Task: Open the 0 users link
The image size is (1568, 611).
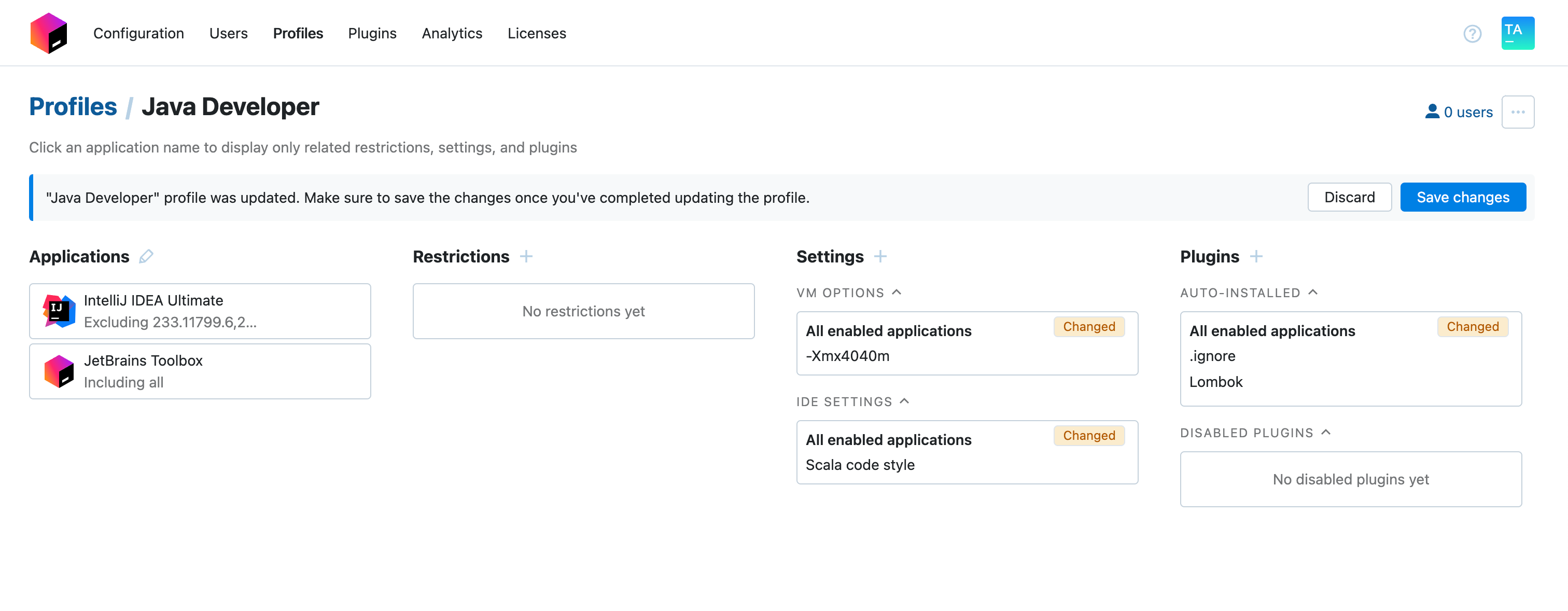Action: [1459, 112]
